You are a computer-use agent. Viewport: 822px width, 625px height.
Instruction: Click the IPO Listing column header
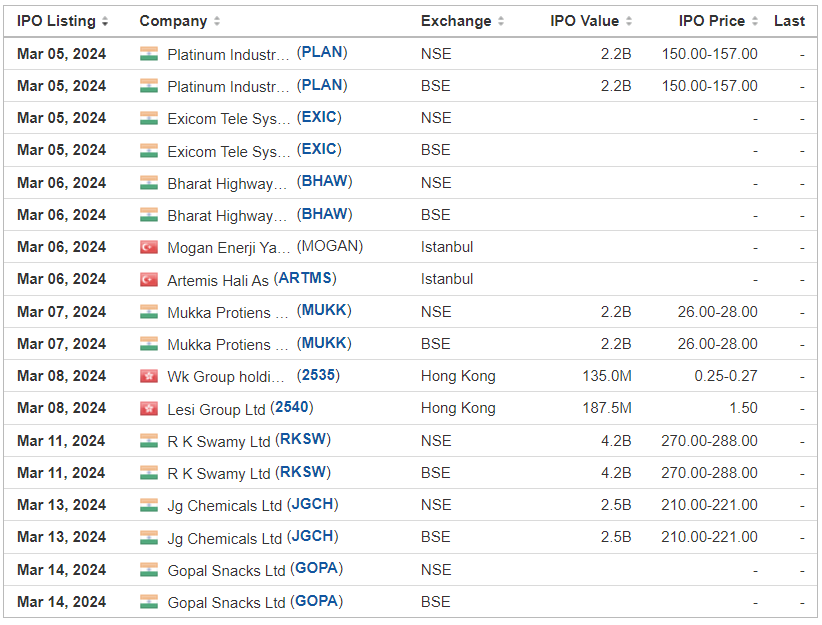pyautogui.click(x=56, y=21)
